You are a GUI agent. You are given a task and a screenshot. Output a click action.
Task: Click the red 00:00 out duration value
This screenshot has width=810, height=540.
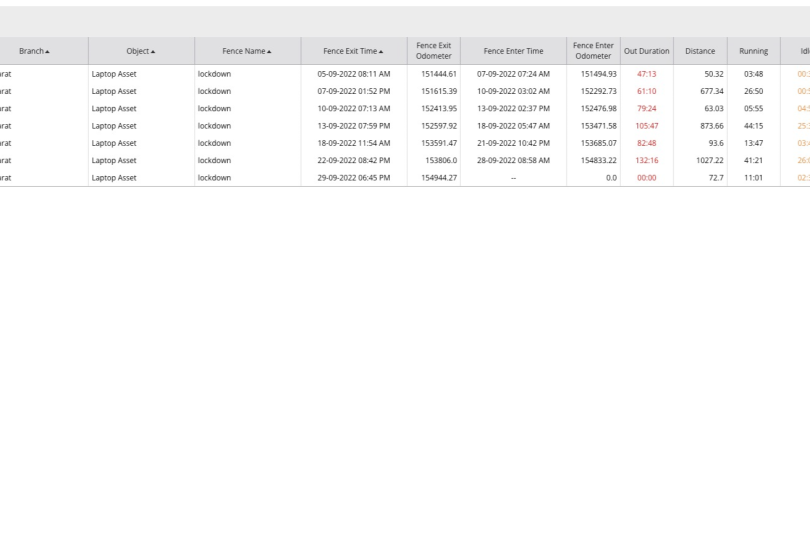point(646,178)
